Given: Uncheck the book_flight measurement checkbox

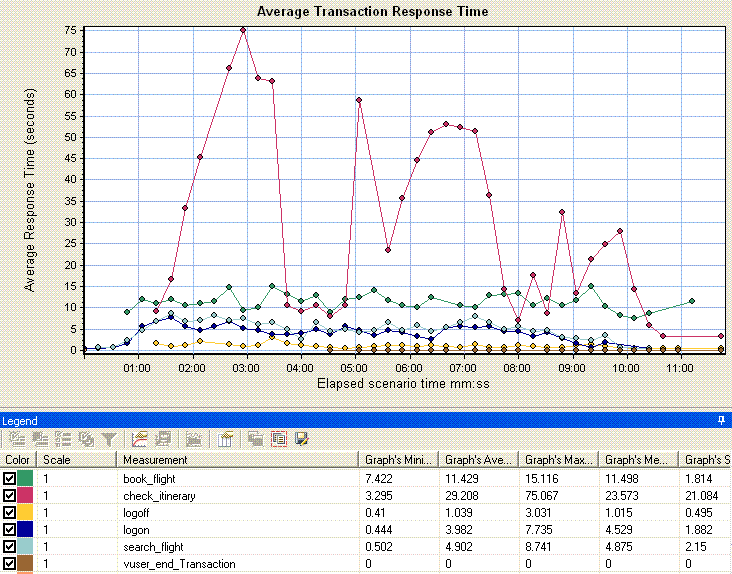Looking at the screenshot, I should [x=10, y=479].
